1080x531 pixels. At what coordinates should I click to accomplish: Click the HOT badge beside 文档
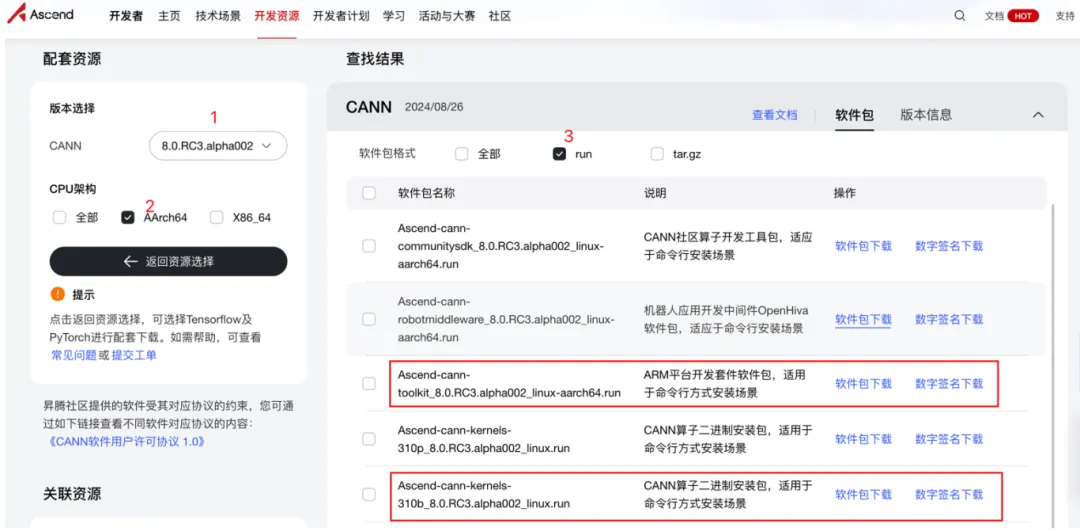(x=1023, y=16)
